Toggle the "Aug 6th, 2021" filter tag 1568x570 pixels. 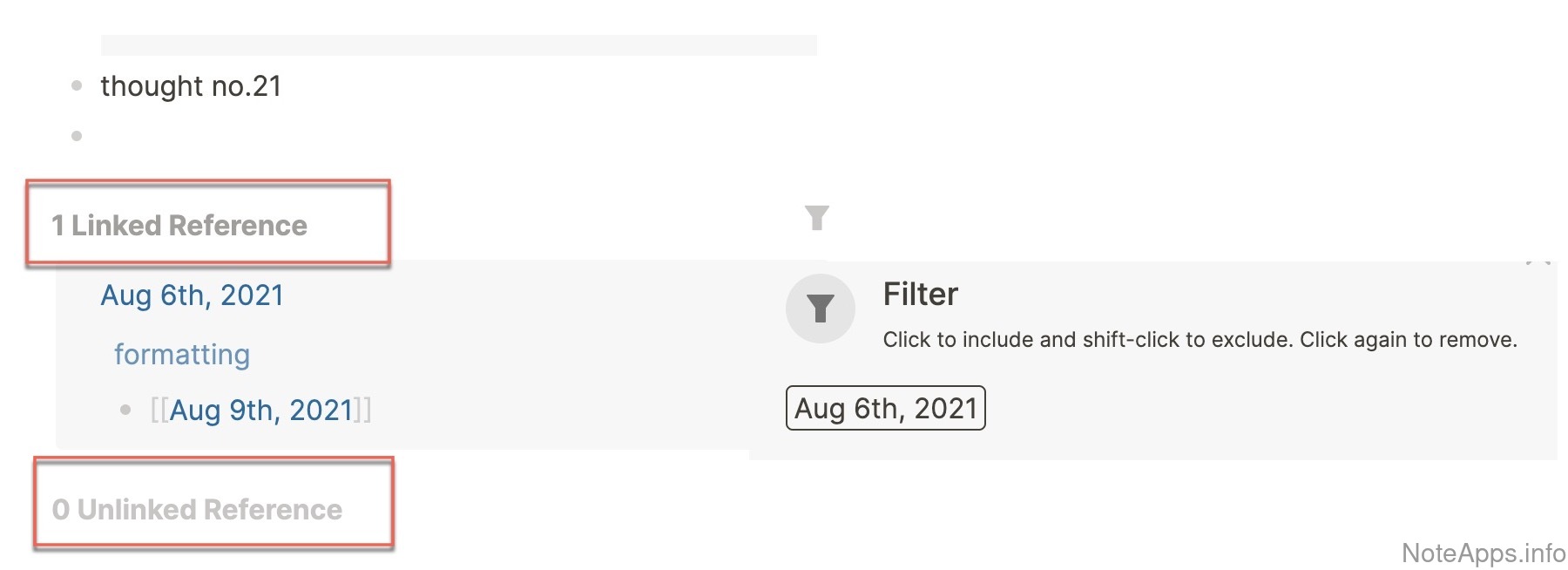pos(885,408)
